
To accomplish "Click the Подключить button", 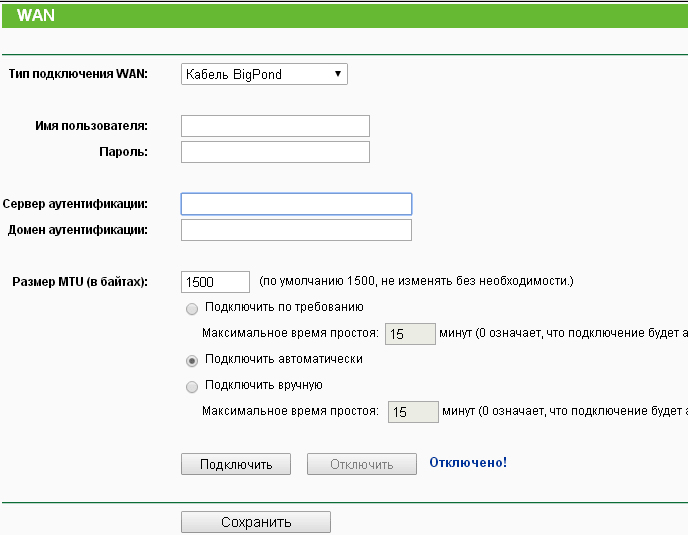I will click(236, 464).
